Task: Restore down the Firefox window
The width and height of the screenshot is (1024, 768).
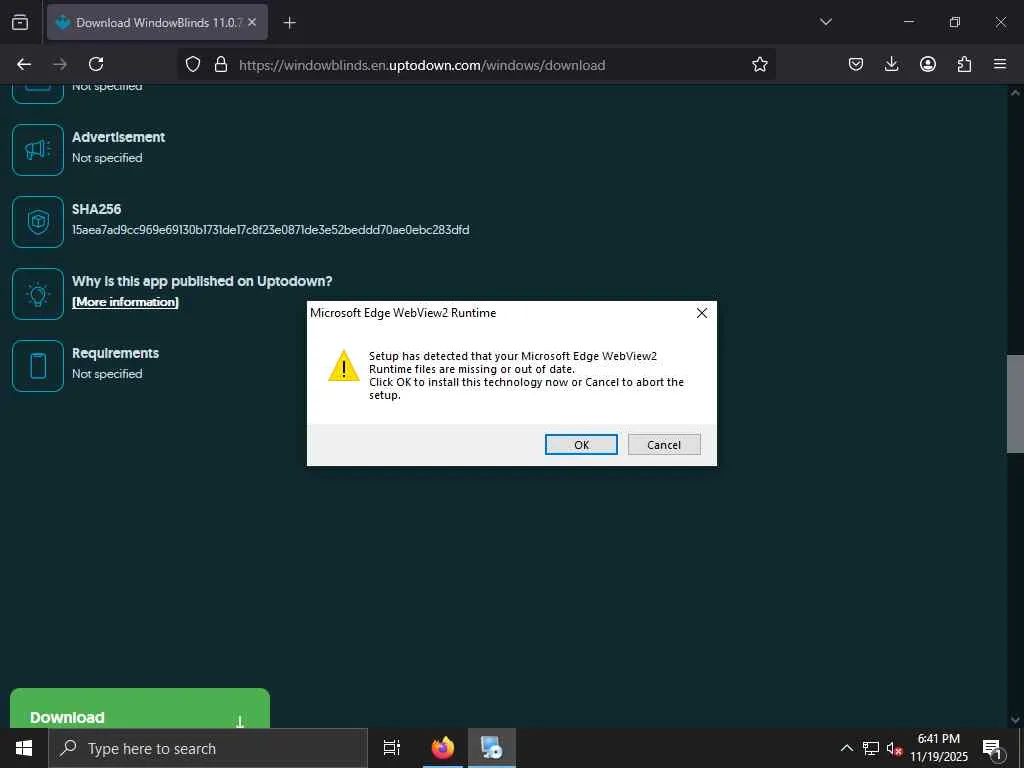Action: (x=955, y=22)
